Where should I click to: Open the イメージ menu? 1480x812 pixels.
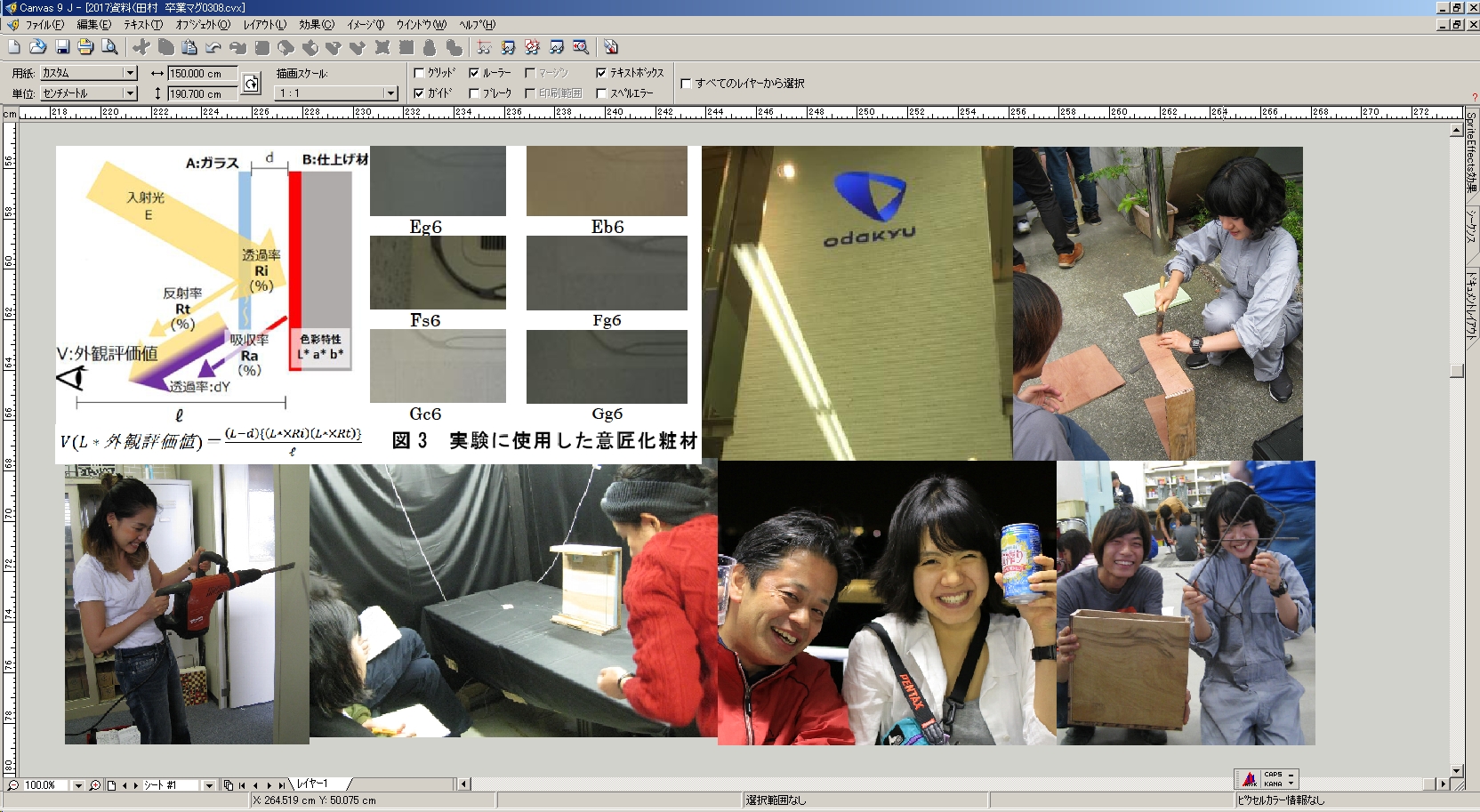366,25
